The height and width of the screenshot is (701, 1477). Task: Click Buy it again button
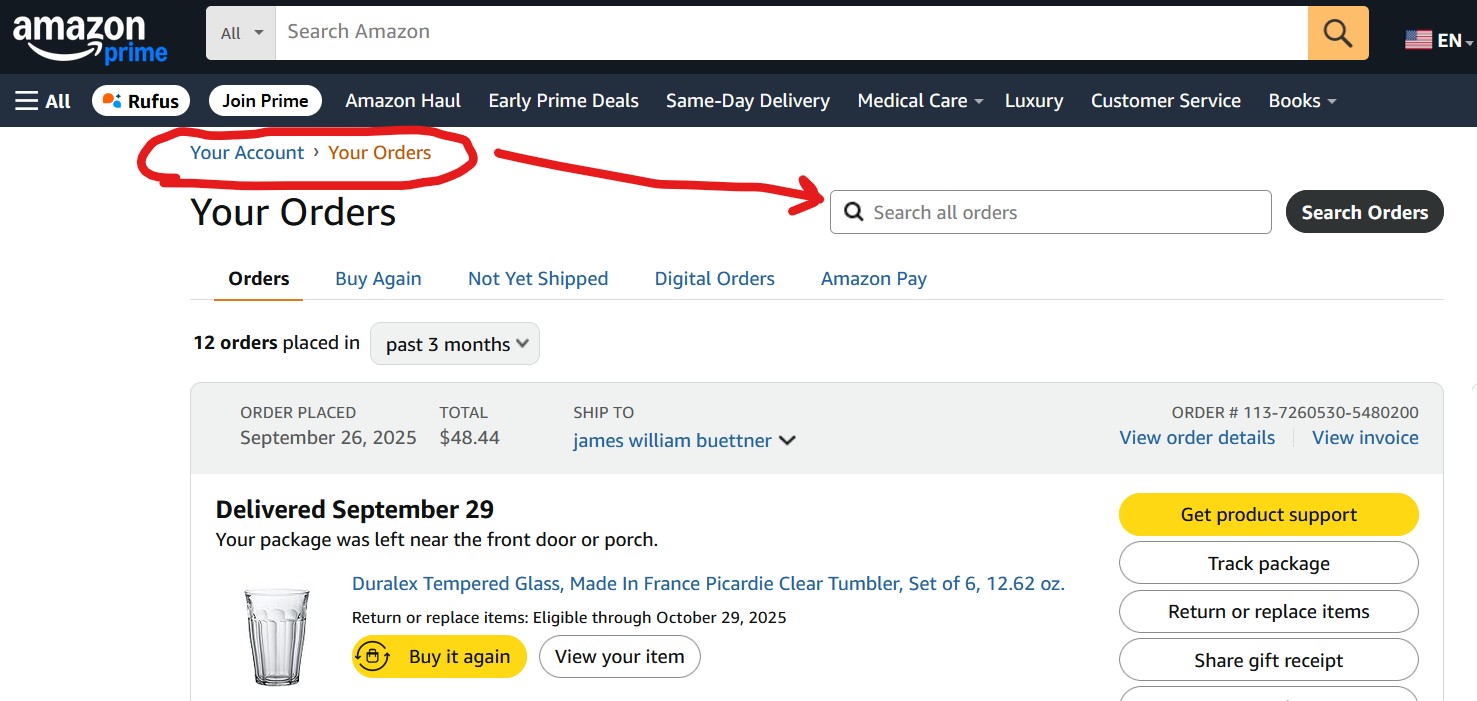439,657
